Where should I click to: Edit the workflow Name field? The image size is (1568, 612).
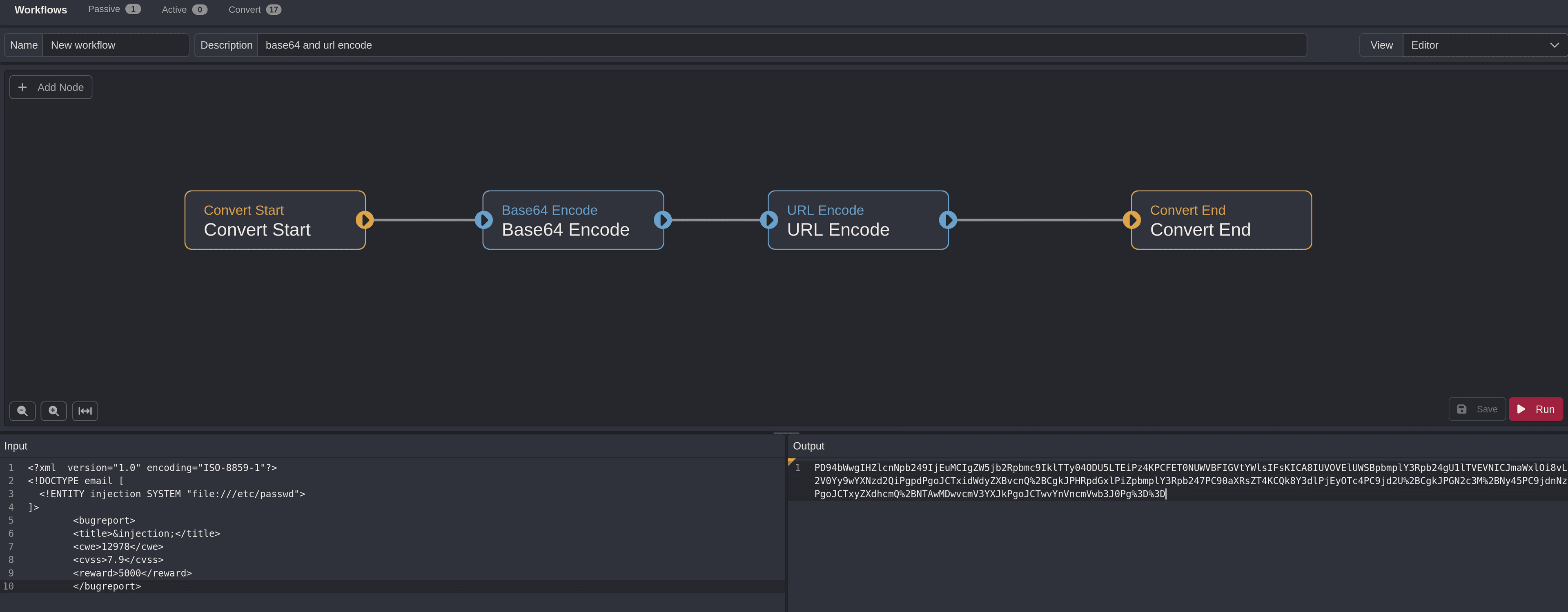click(116, 44)
